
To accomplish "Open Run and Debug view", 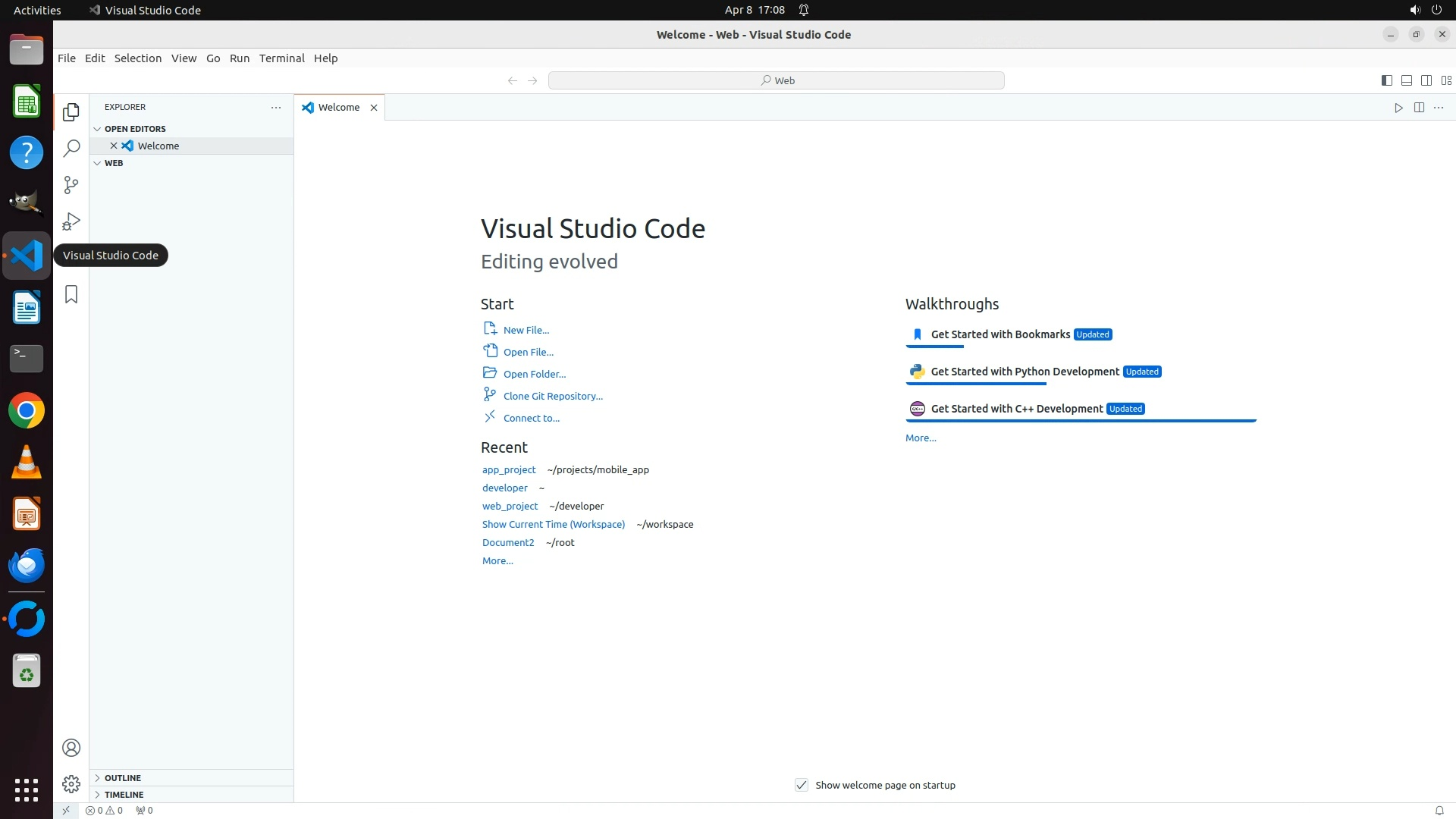I will click(x=71, y=221).
